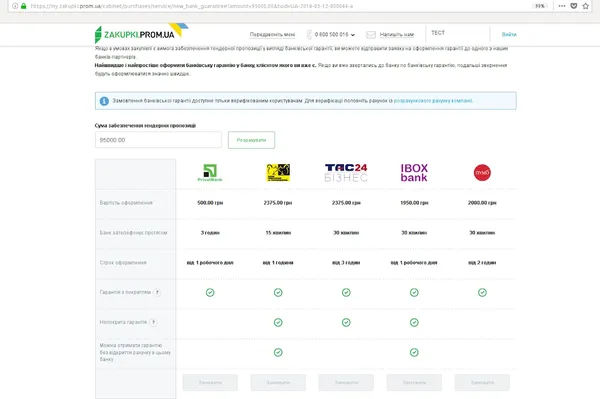The height and width of the screenshot is (399, 600).
Task: Click the 'від 1 години' processing term
Action: tap(278, 262)
